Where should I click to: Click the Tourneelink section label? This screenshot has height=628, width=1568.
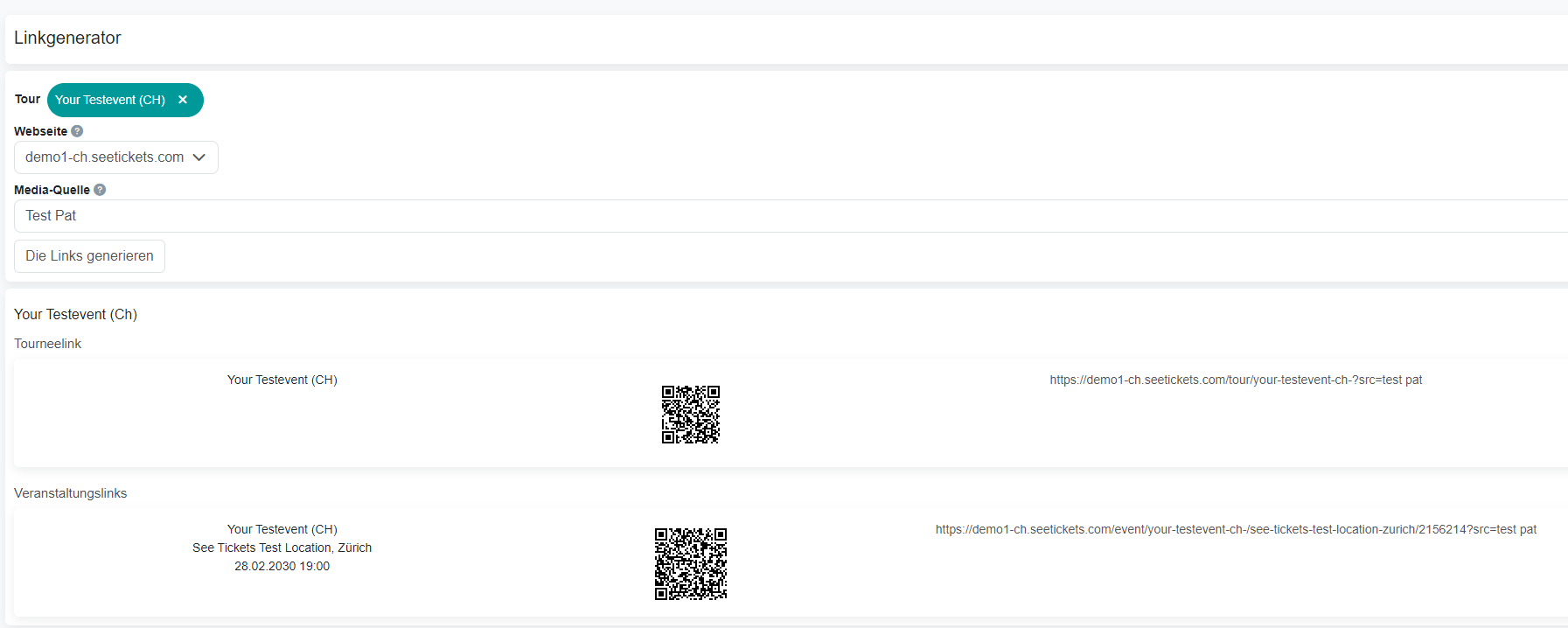(47, 344)
